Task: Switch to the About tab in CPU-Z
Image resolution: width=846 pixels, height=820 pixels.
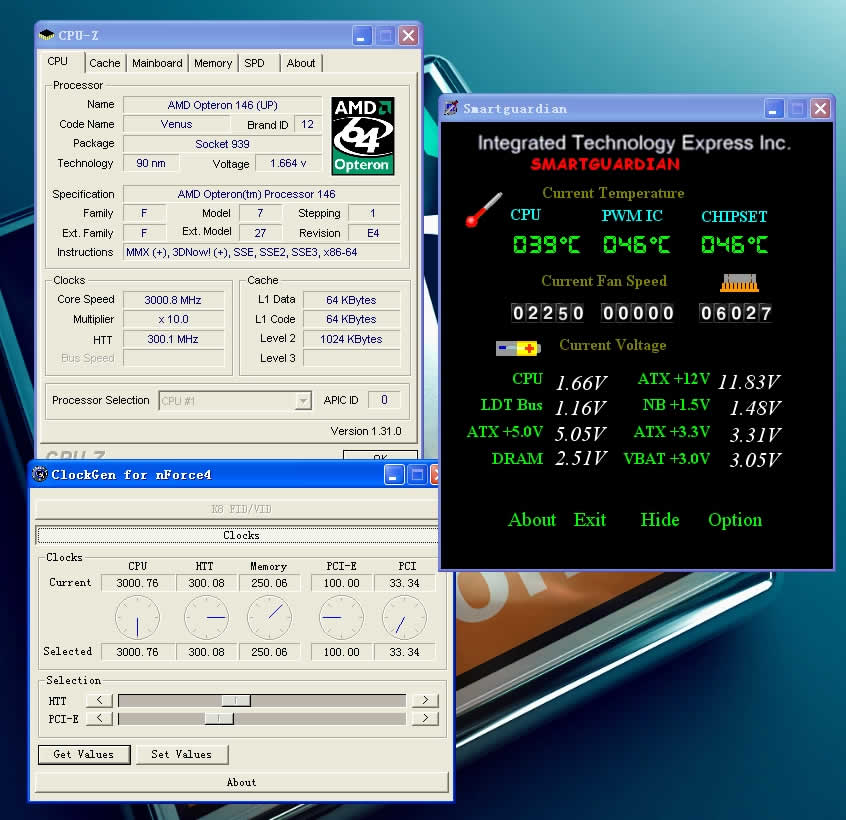Action: pos(301,63)
